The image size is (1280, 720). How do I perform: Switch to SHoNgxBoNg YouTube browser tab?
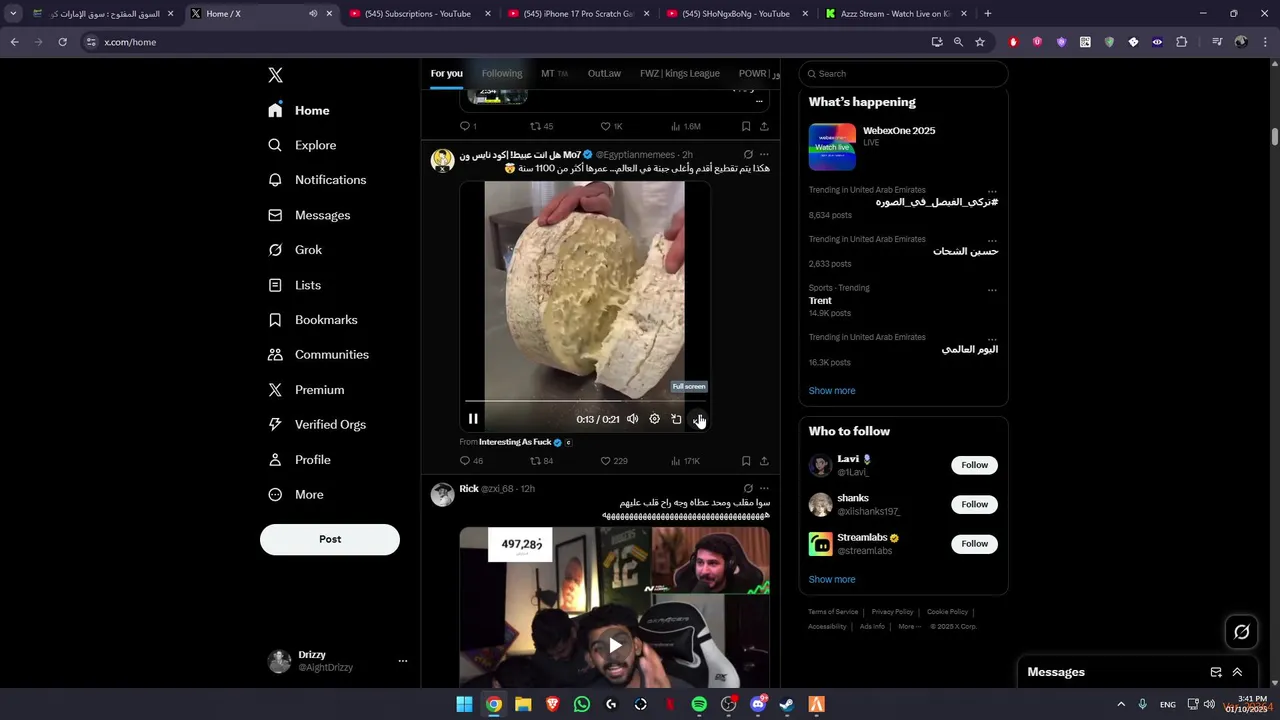tap(735, 14)
